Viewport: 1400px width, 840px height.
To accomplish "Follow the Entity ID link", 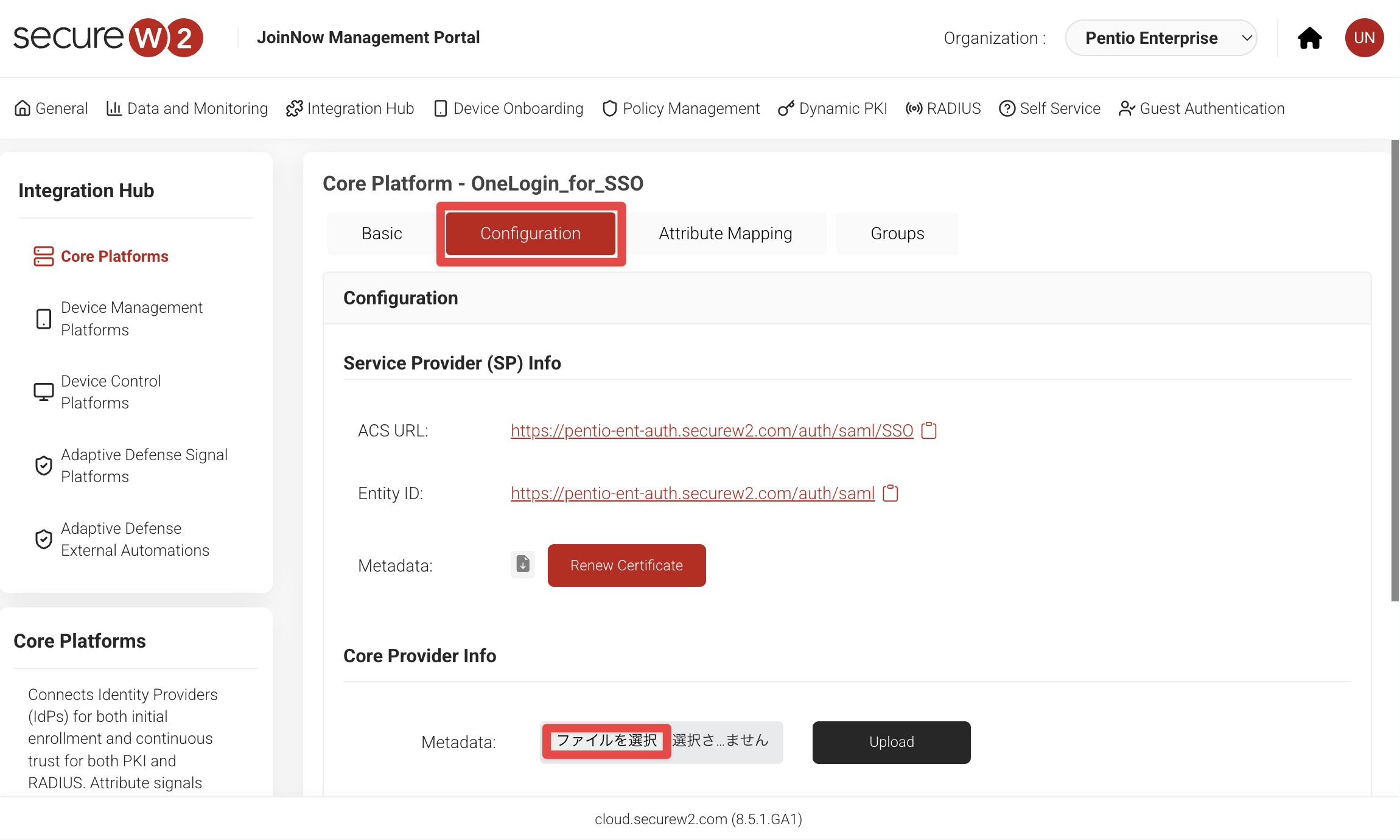I will pyautogui.click(x=693, y=493).
